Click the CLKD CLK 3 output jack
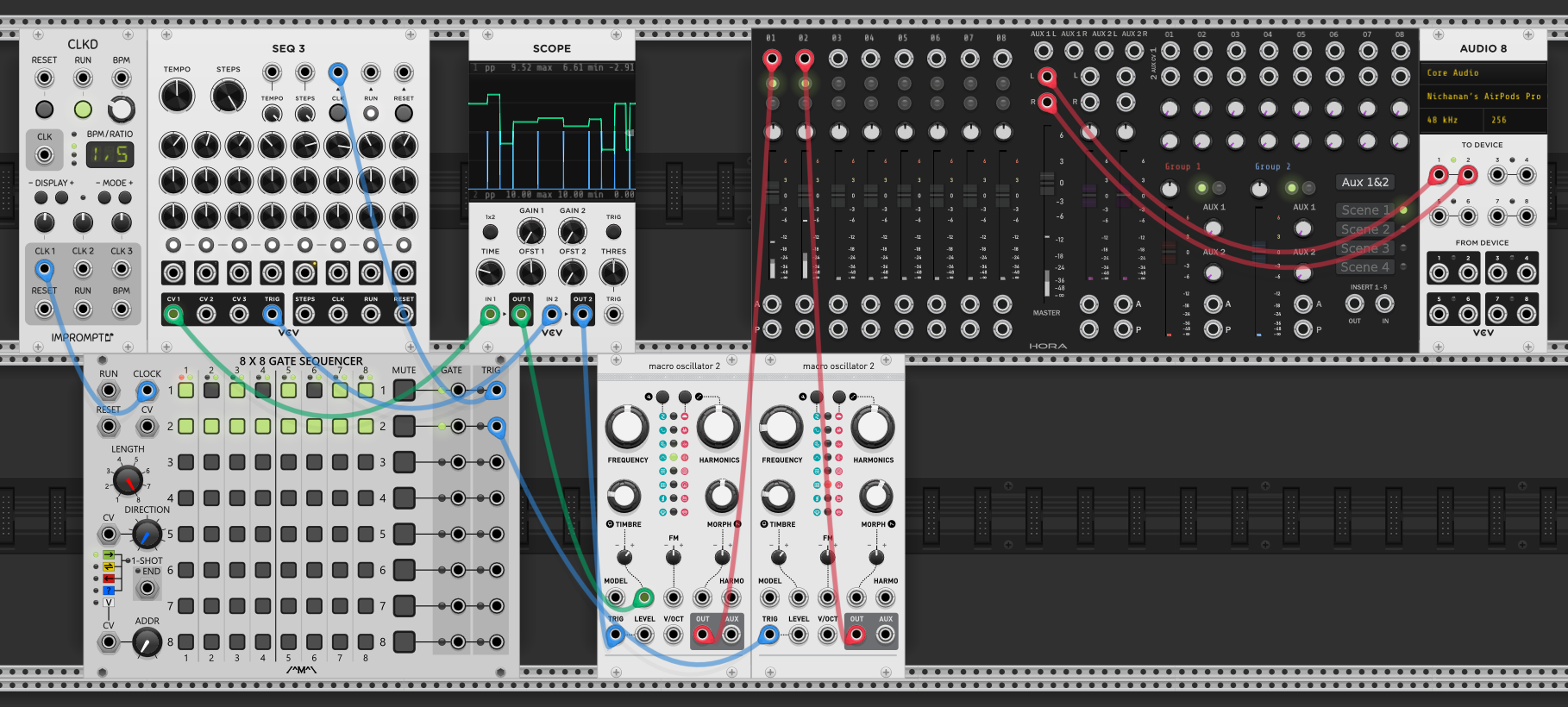This screenshot has width=1568, height=707. pos(122,269)
